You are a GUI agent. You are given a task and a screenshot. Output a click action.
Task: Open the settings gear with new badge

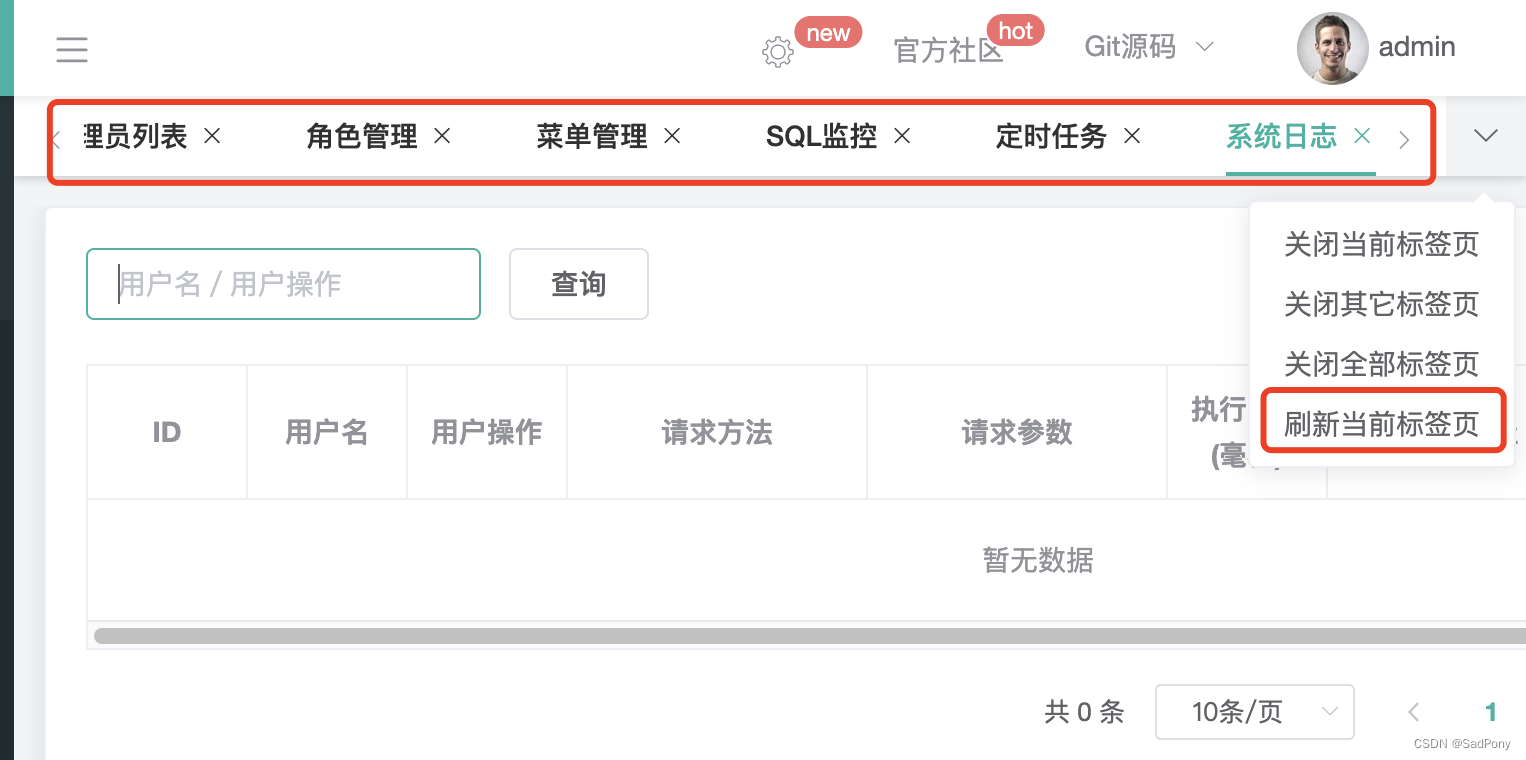point(777,52)
